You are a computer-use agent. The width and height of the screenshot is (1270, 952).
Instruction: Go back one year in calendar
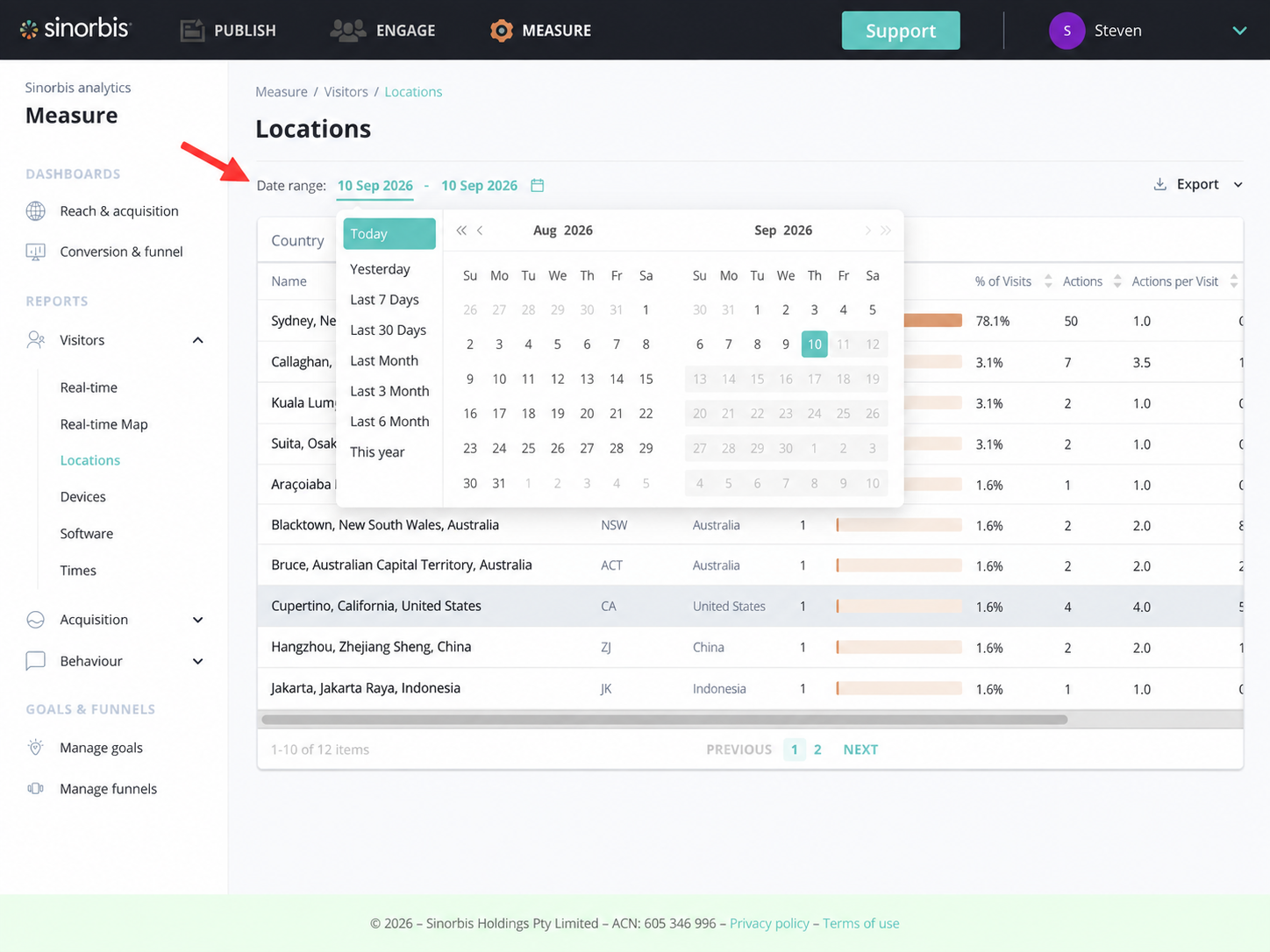coord(461,231)
